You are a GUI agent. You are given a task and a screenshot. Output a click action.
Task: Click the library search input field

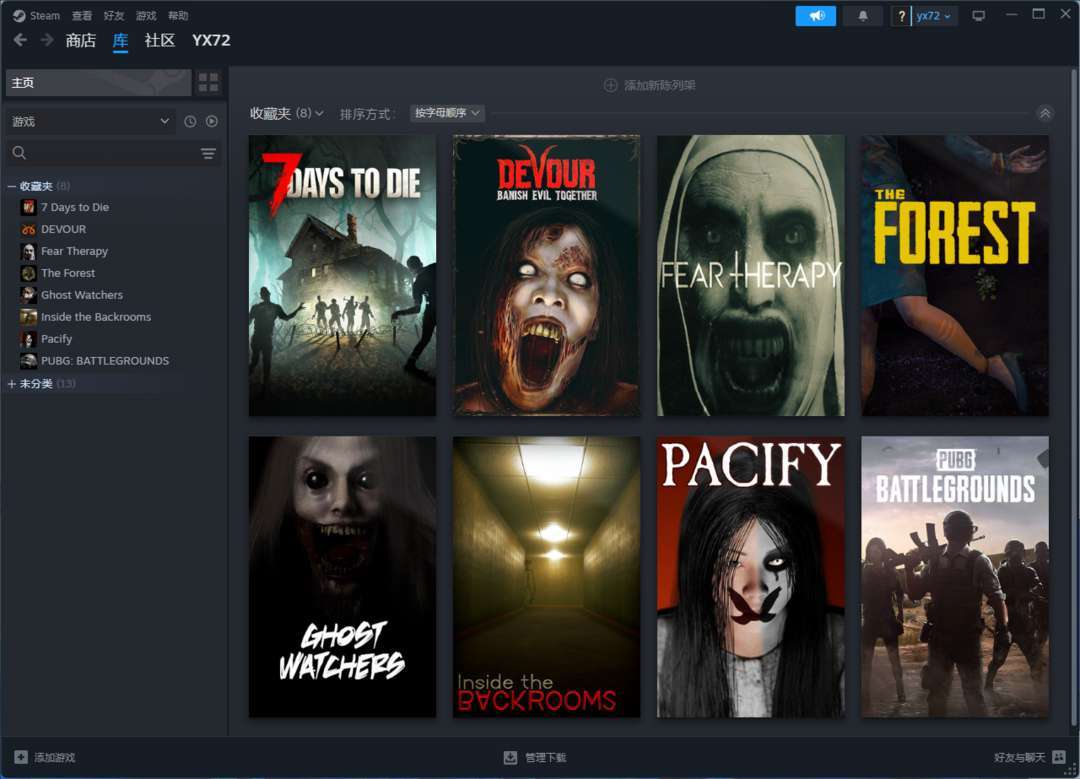[x=114, y=153]
